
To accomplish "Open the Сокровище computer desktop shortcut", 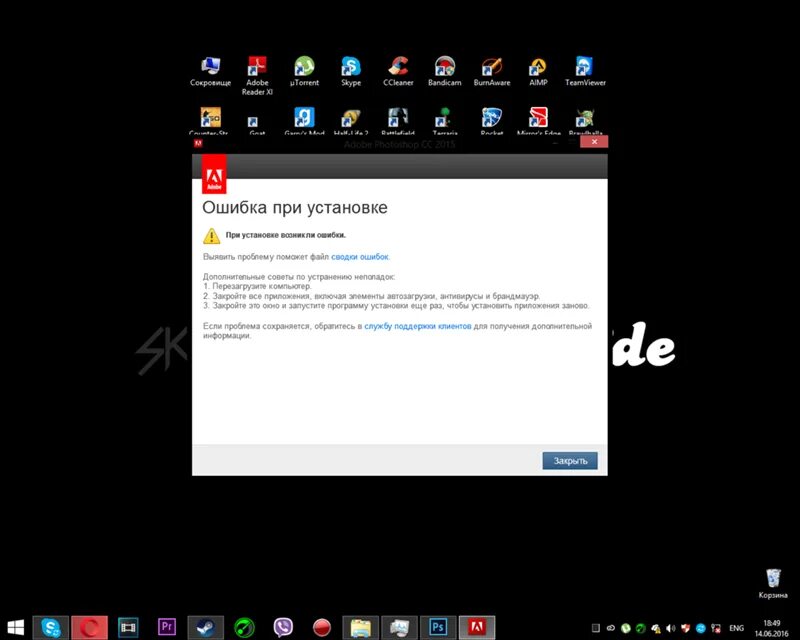I will [x=210, y=71].
